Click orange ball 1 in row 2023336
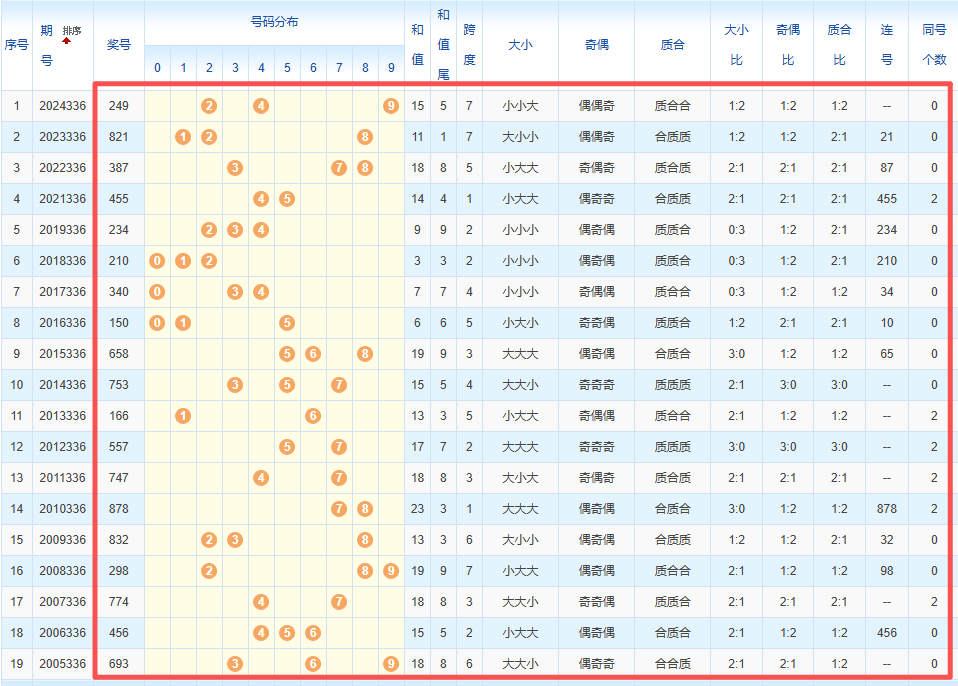 183,136
